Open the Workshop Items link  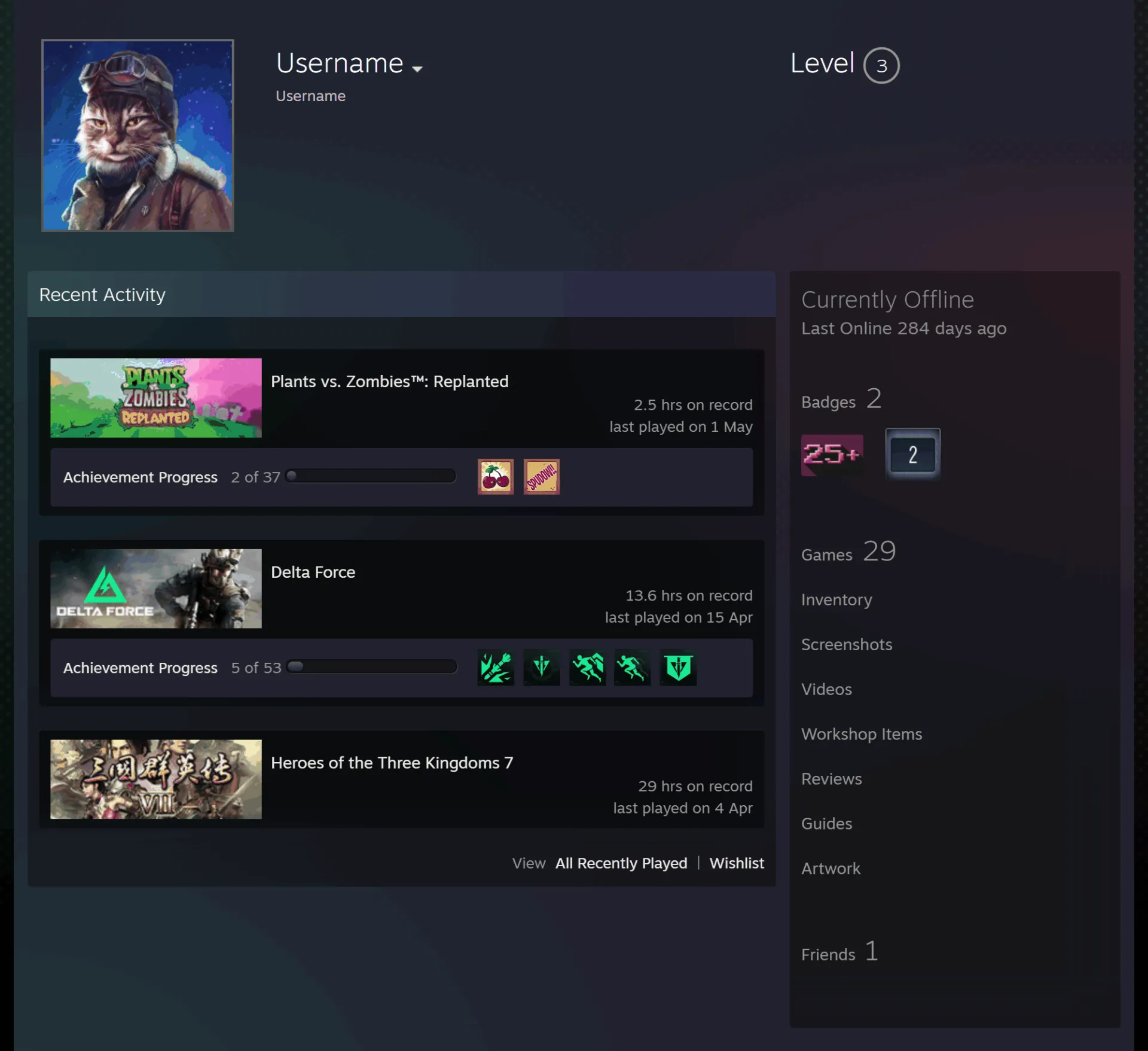[862, 734]
